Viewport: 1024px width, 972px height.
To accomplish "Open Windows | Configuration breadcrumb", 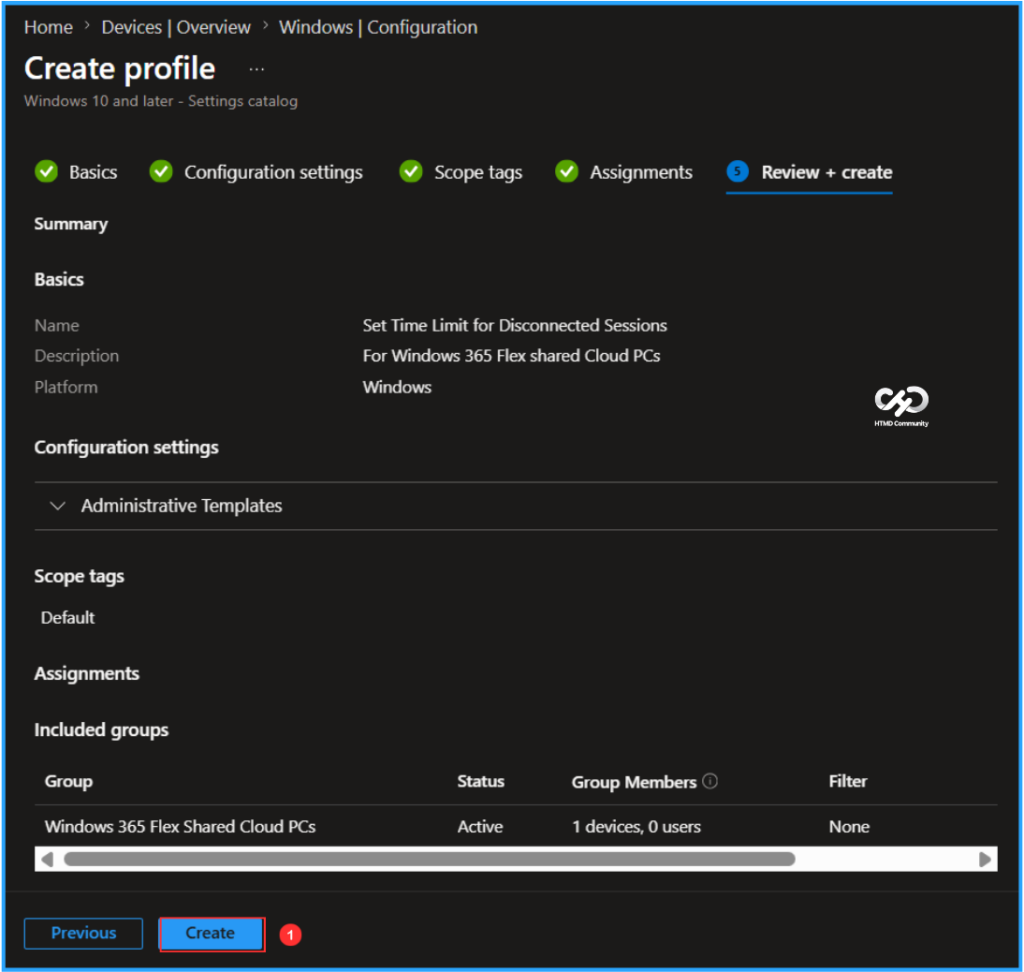I will coord(378,27).
